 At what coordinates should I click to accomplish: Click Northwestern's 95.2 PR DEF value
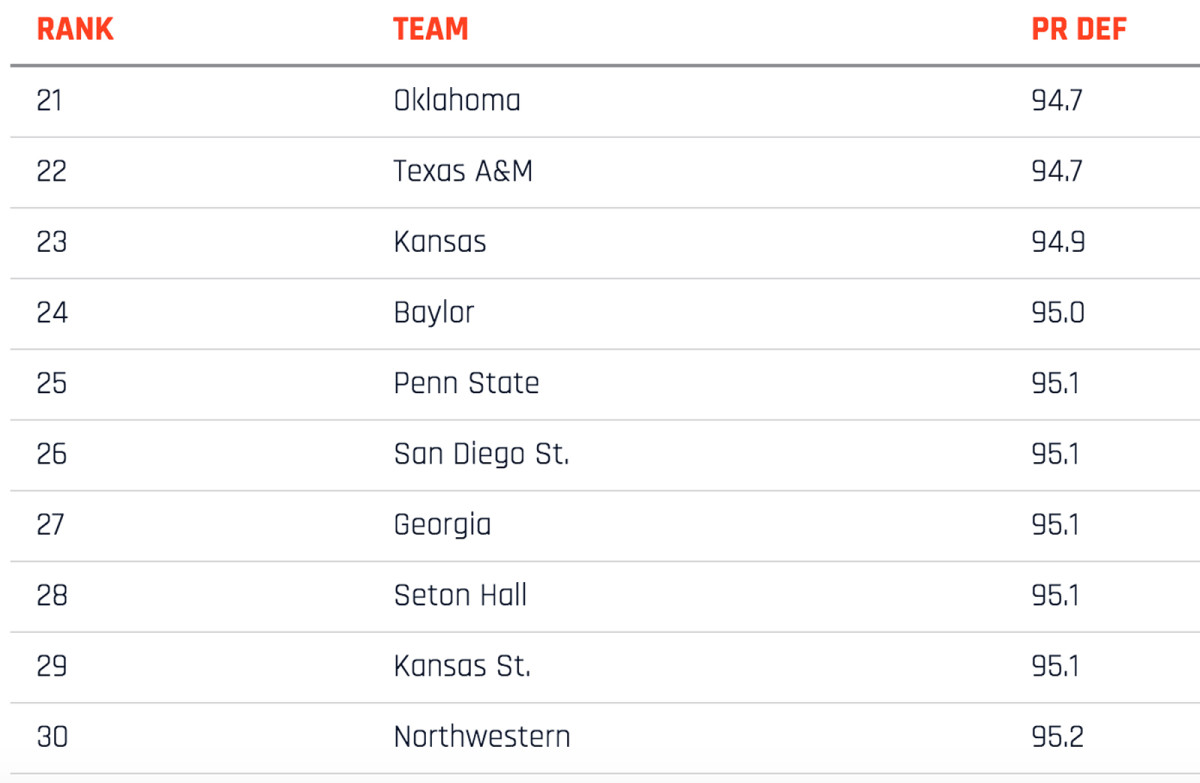pos(1058,737)
